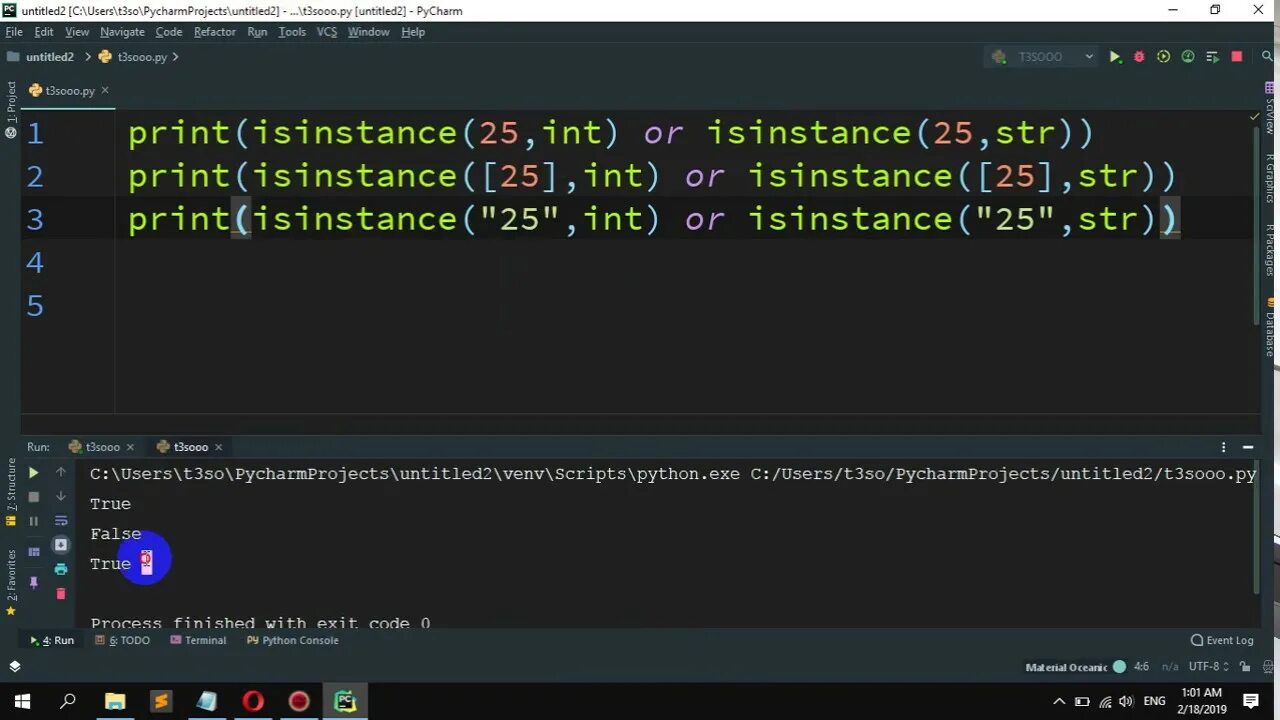Show hidden system tray icons
The image size is (1280, 720).
pyautogui.click(x=1059, y=701)
